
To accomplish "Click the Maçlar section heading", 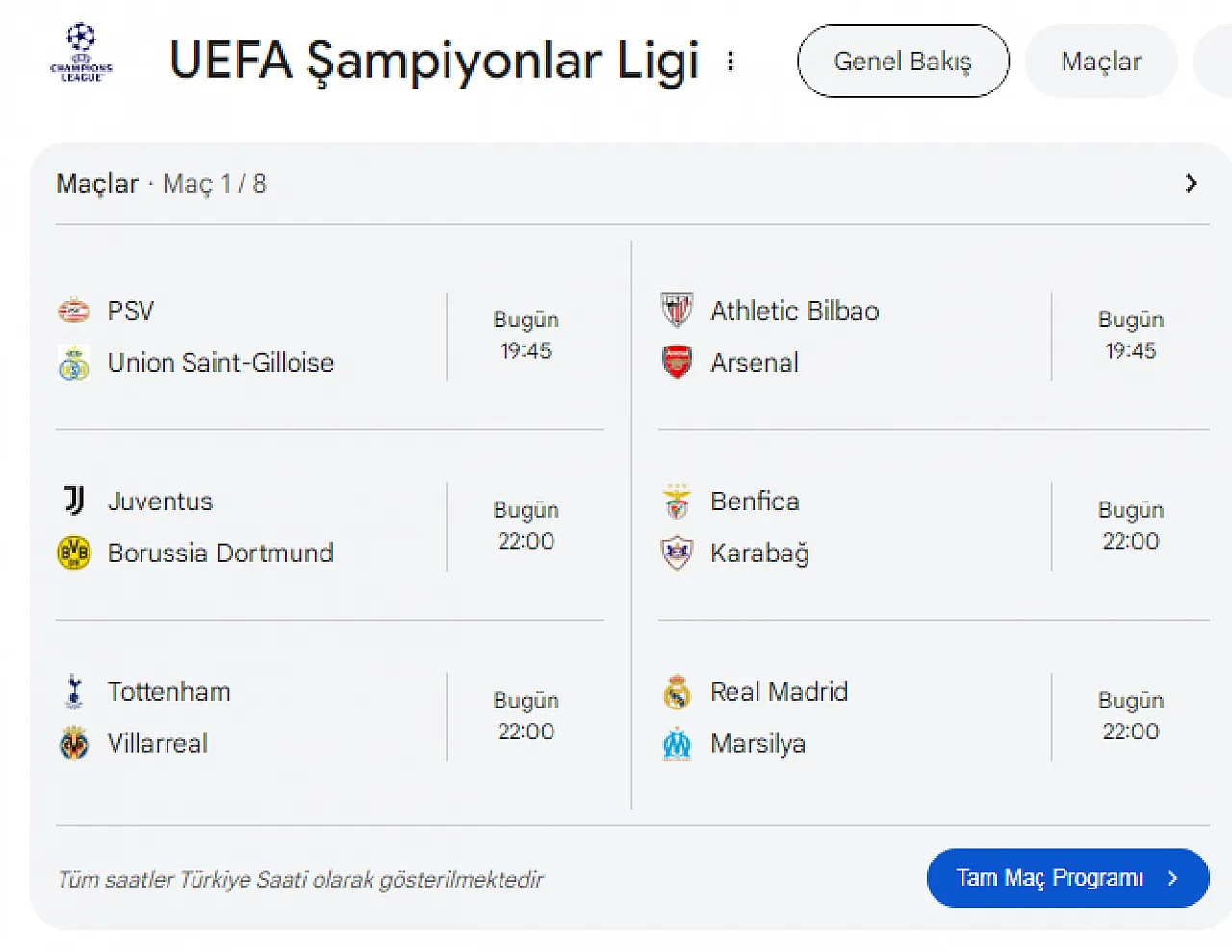I will click(x=97, y=183).
